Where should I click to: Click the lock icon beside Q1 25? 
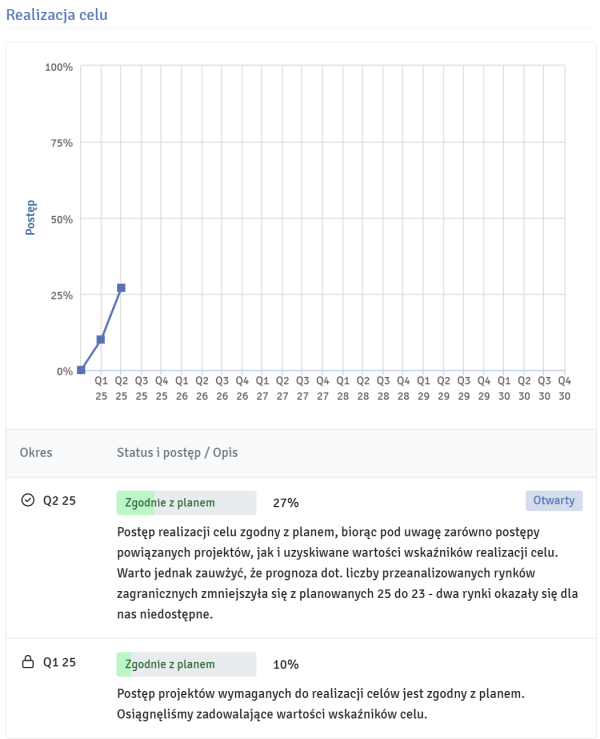point(27,662)
